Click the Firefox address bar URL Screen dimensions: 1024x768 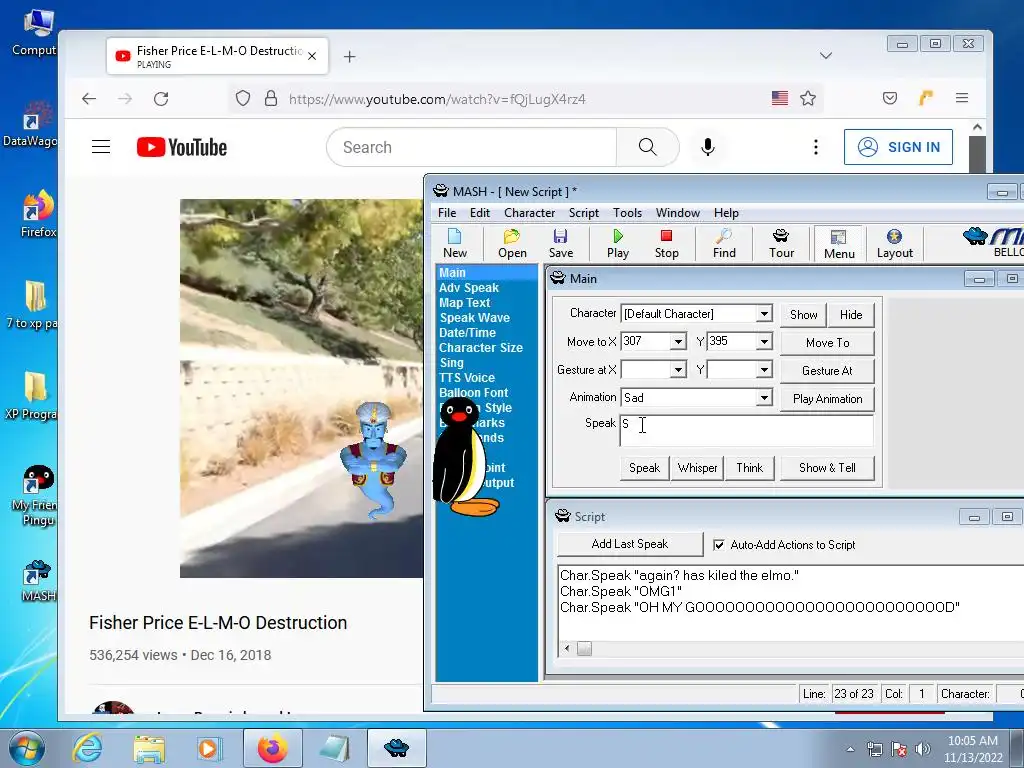point(437,99)
